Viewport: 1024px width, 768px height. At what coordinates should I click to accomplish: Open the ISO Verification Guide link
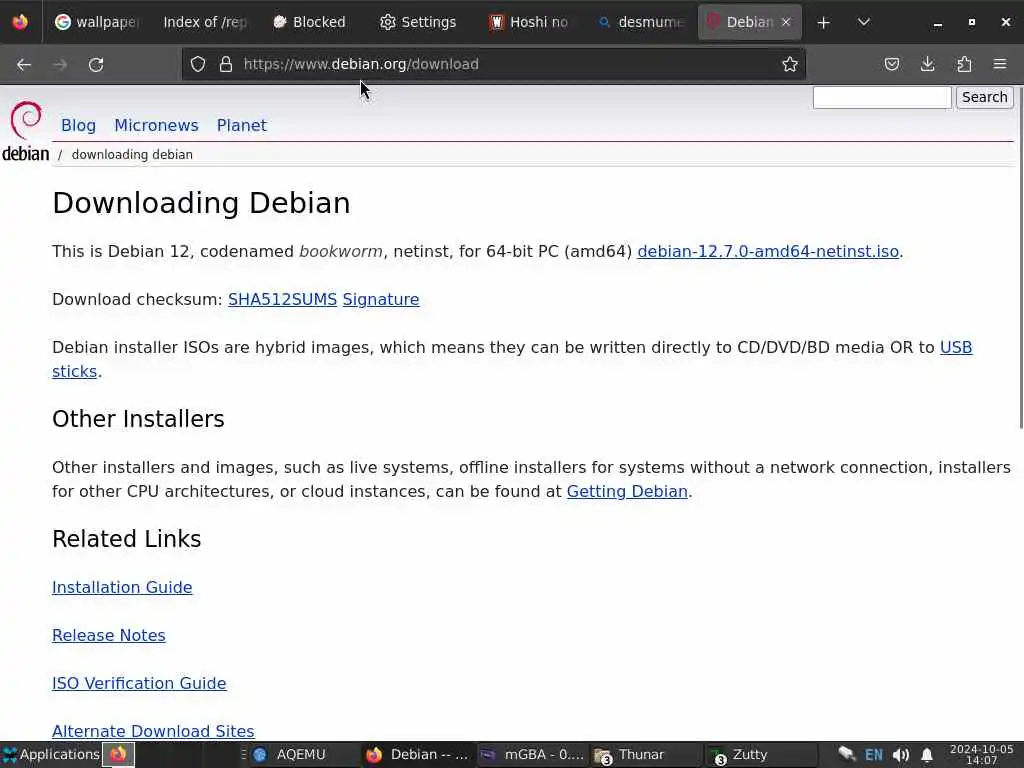139,683
